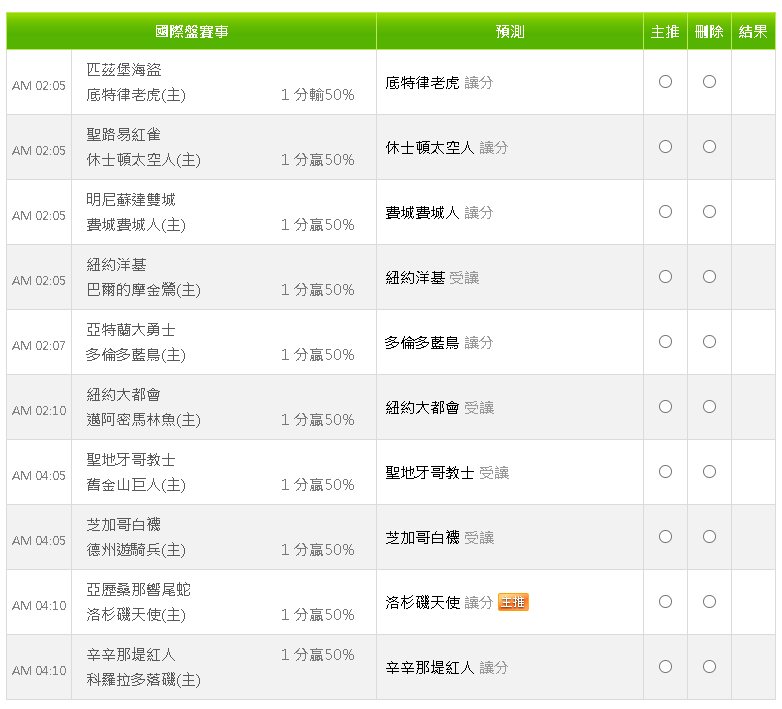The image size is (782, 709).
Task: Click prediction 聖地牙哥教士 受讓
Action: (447, 473)
